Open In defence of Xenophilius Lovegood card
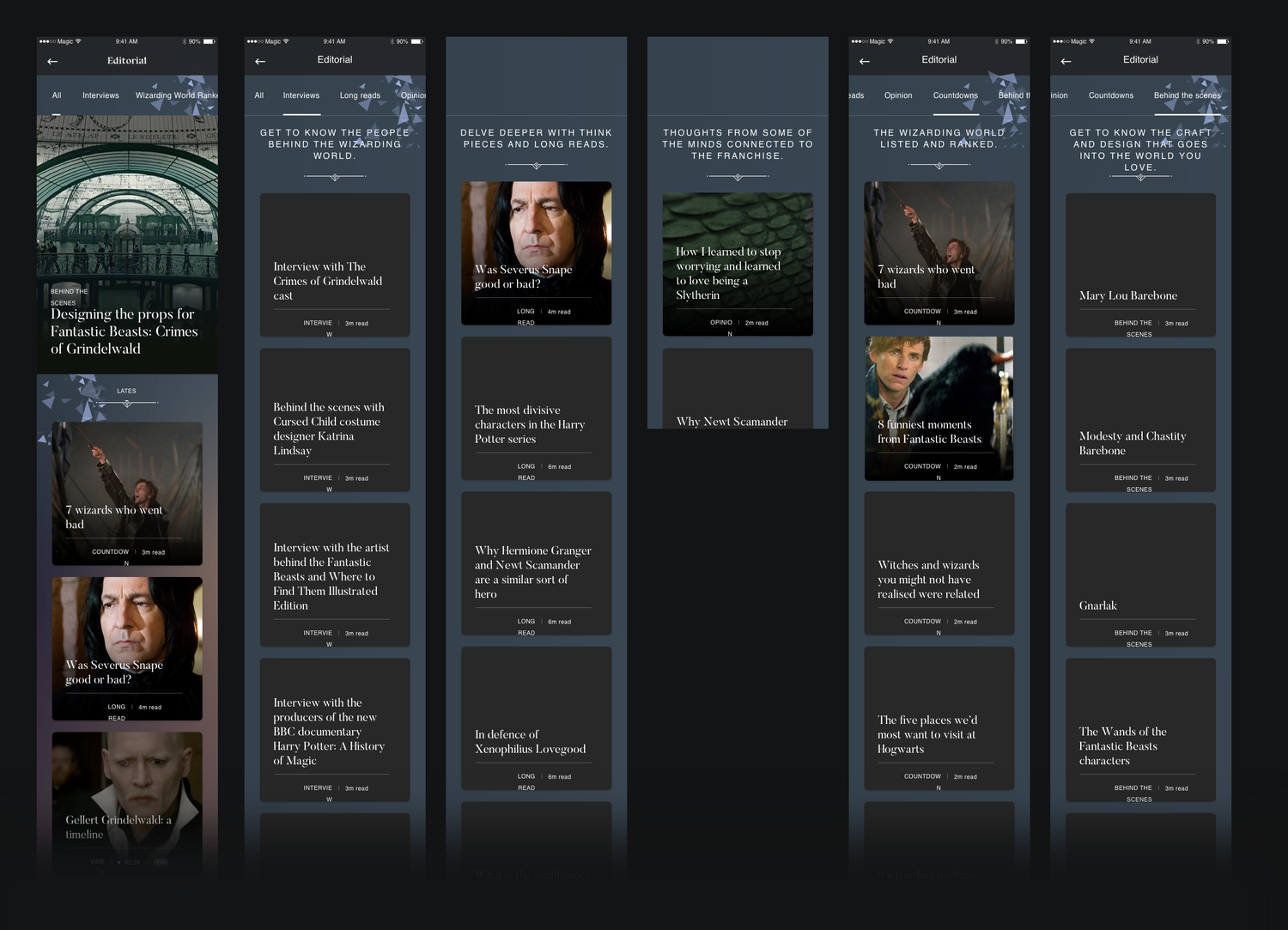This screenshot has width=1288, height=930. coord(537,718)
